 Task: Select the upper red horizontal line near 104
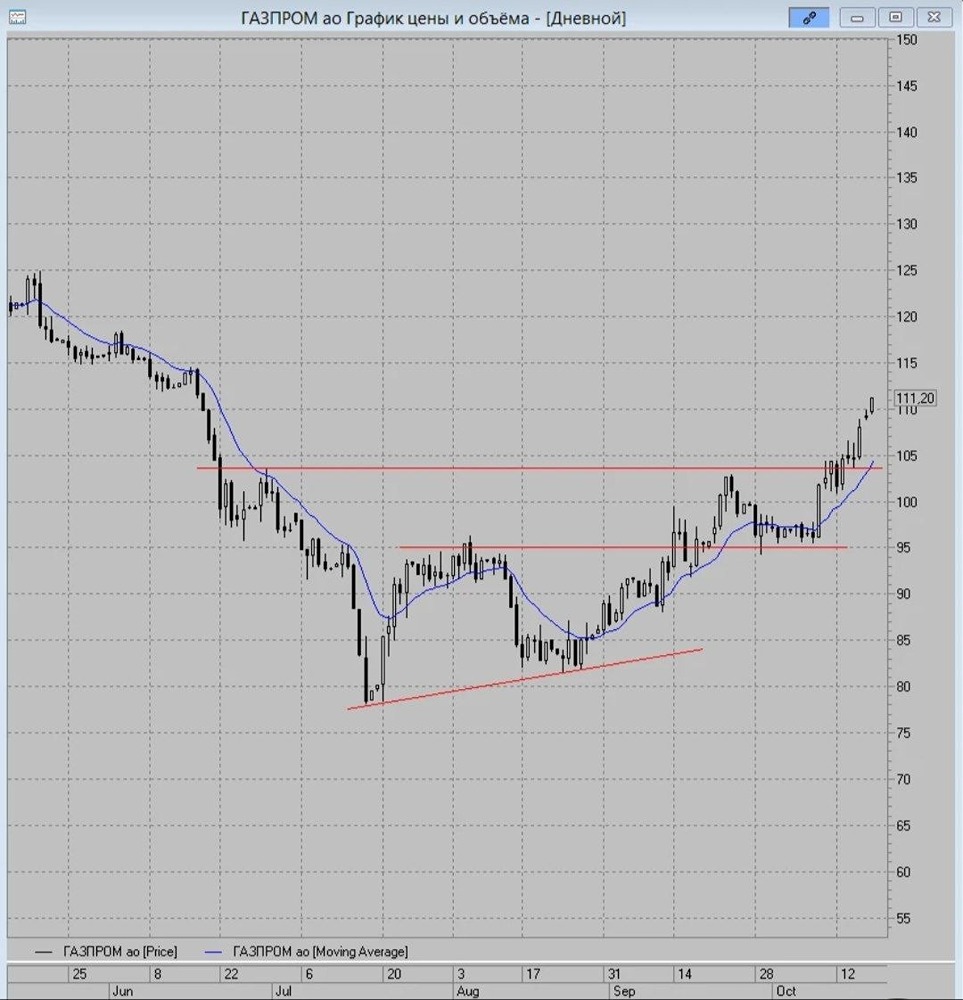(x=540, y=468)
